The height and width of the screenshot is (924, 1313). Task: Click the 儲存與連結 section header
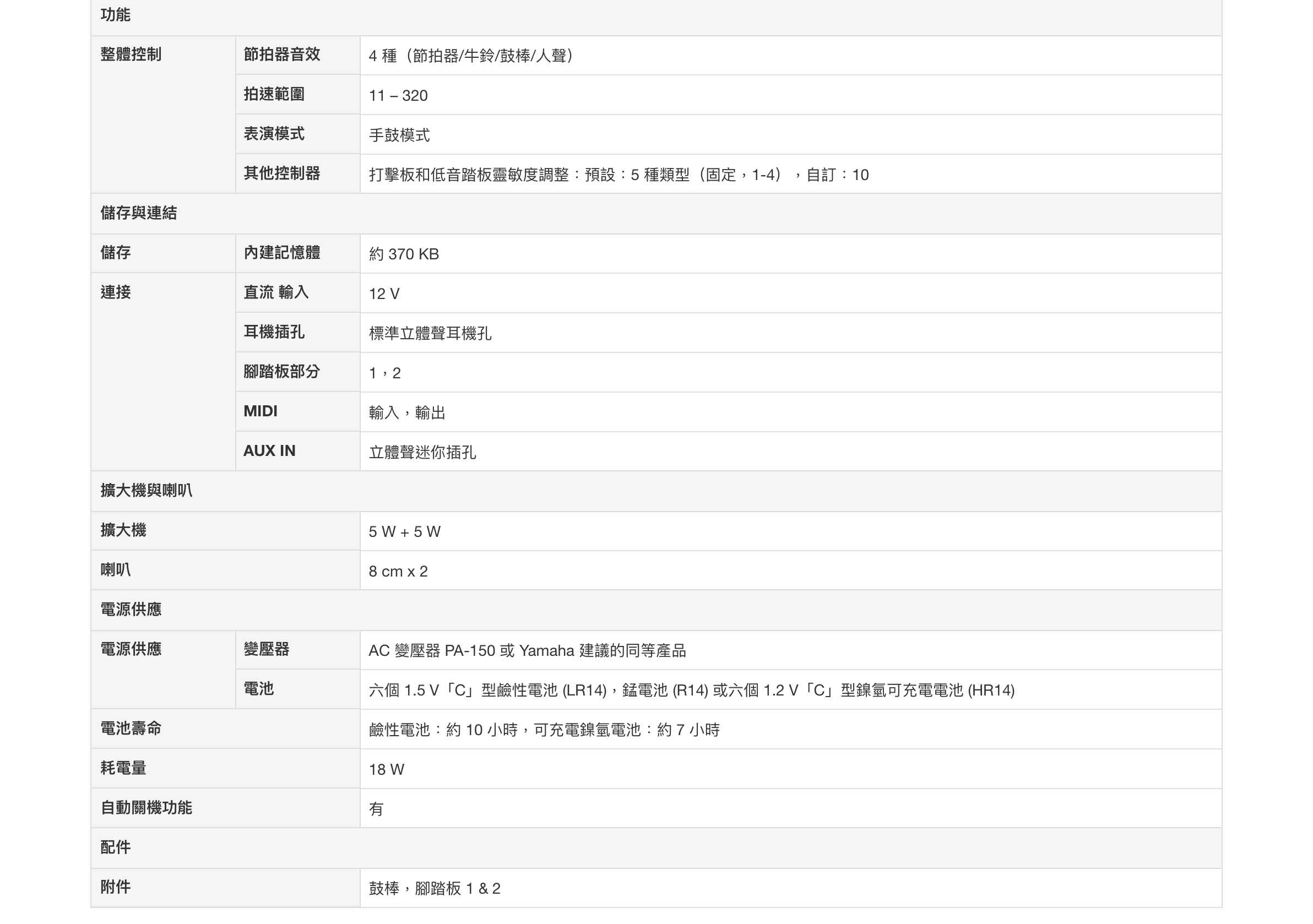click(x=138, y=213)
